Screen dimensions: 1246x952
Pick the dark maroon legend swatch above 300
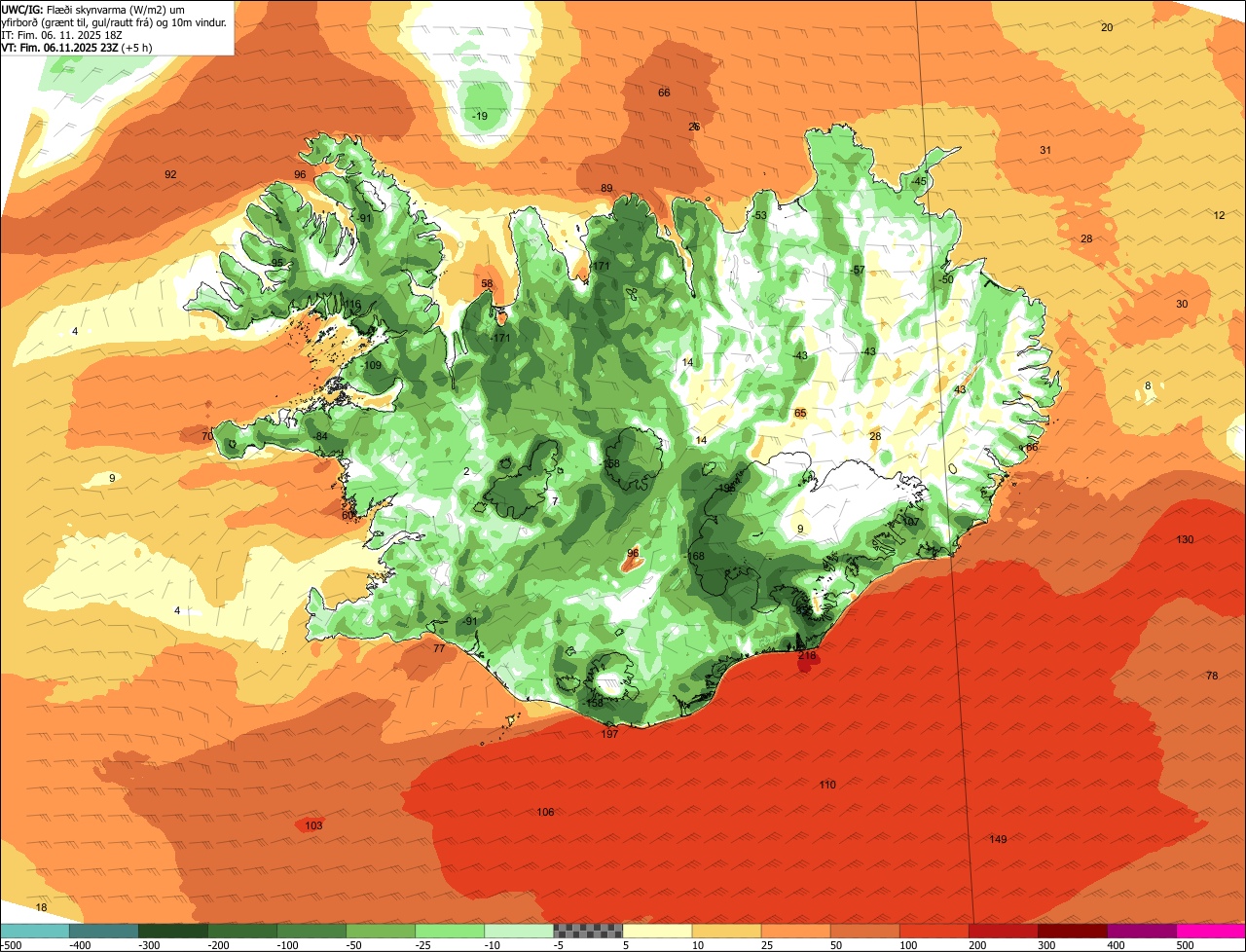pyautogui.click(x=1073, y=931)
